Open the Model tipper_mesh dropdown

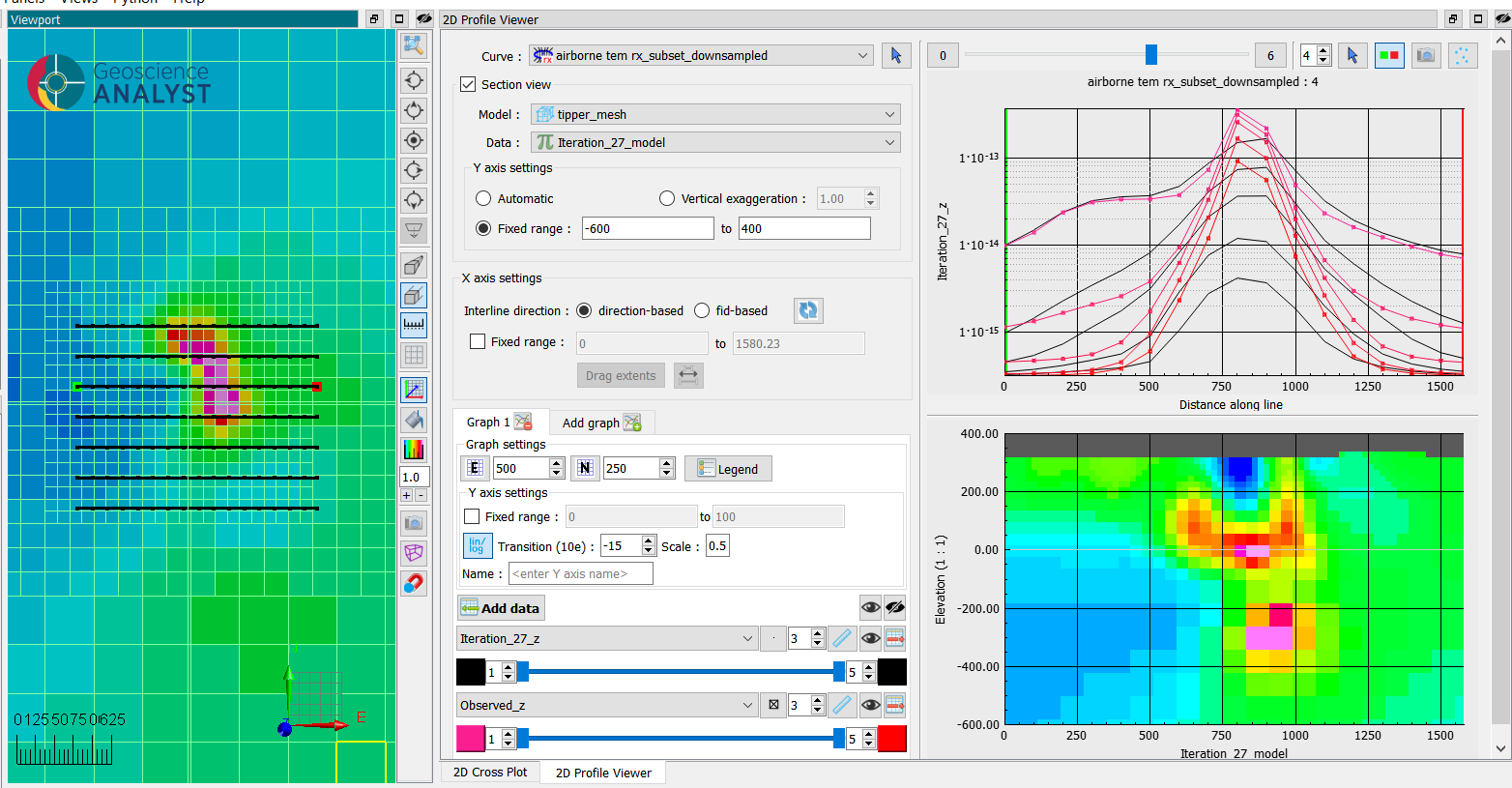click(x=715, y=114)
